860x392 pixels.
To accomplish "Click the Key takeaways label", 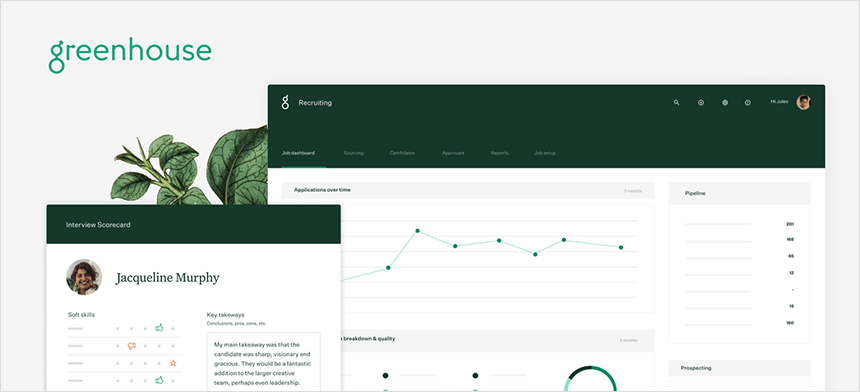I will pos(225,315).
